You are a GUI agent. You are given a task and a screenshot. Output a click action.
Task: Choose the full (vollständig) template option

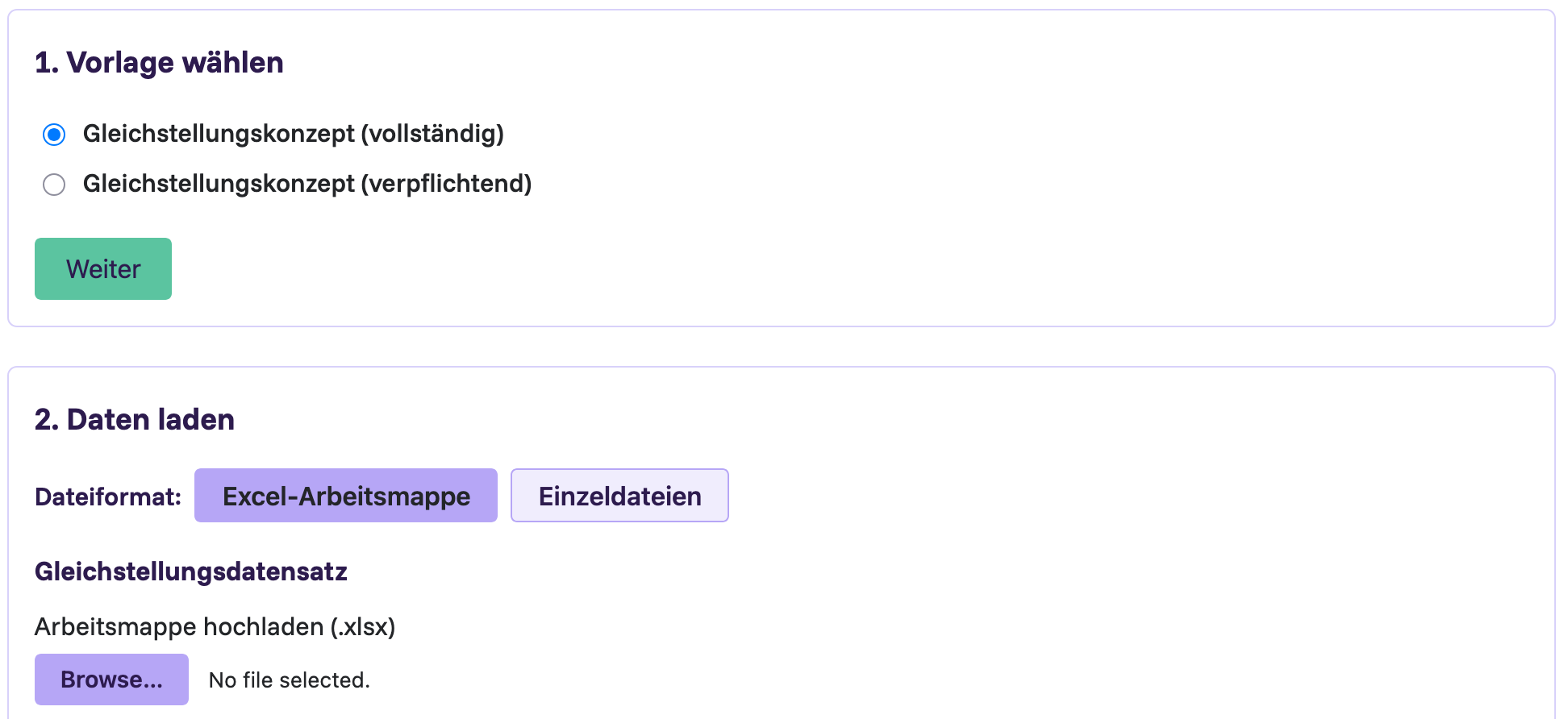point(54,134)
